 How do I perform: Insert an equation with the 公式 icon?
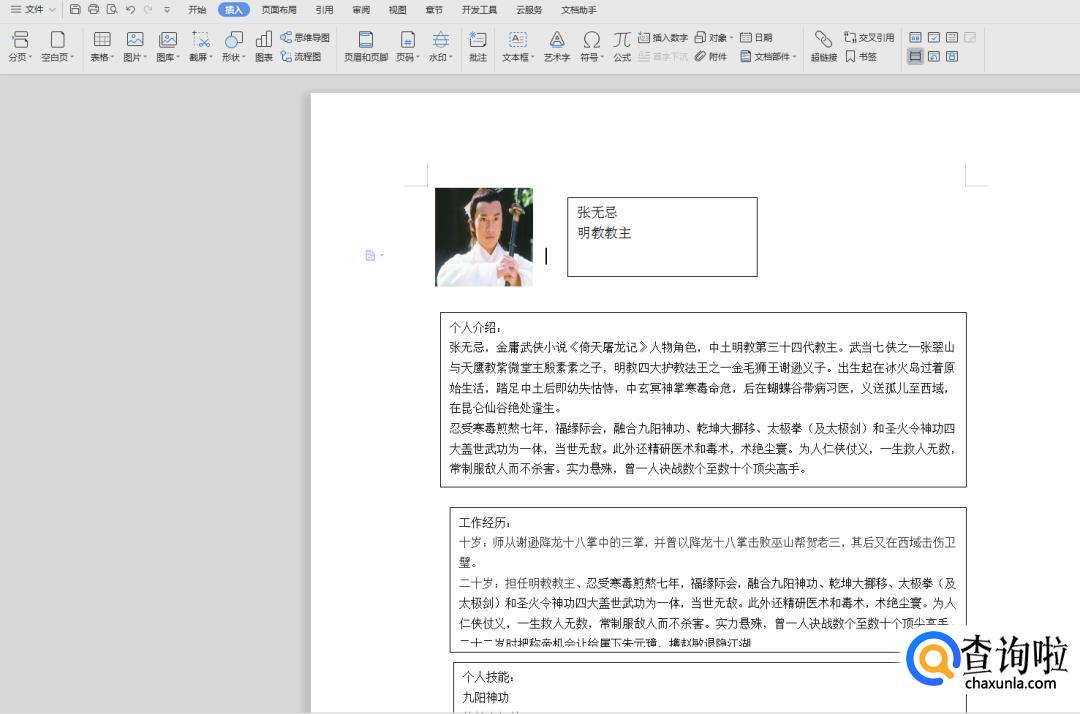tap(622, 45)
